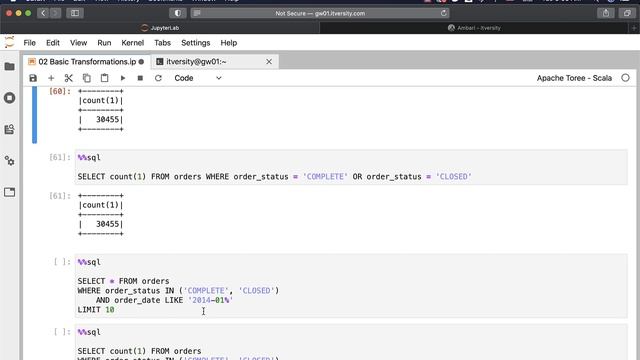Open the cell type Code dropdown
The width and height of the screenshot is (640, 360).
pyautogui.click(x=198, y=78)
